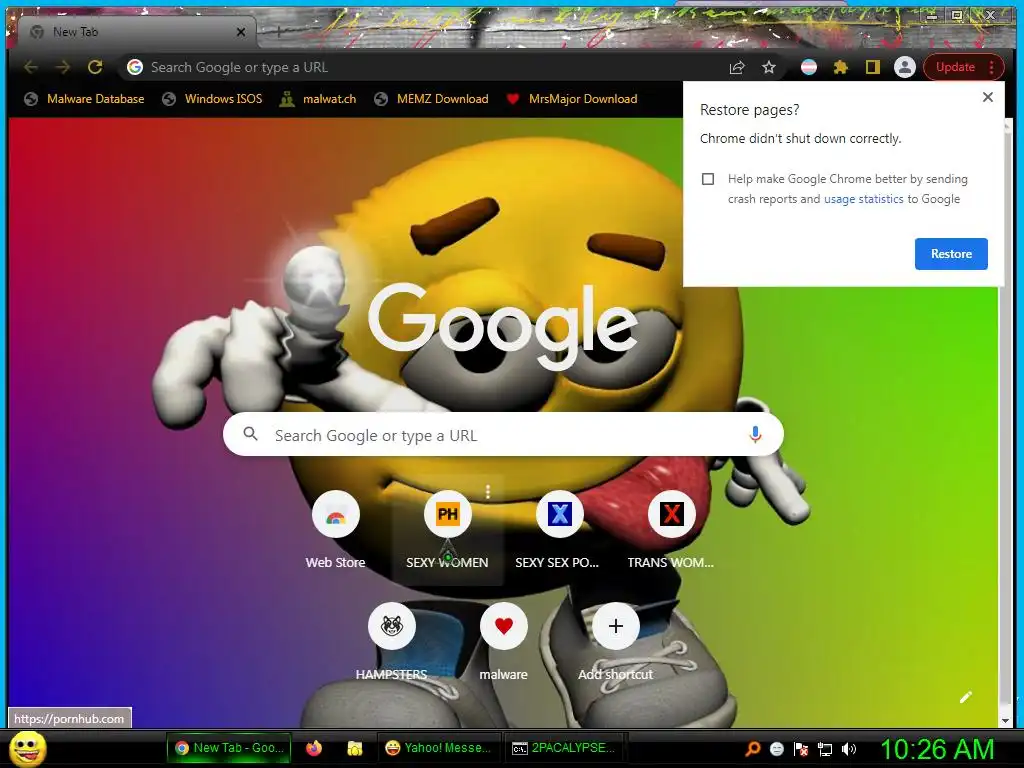Viewport: 1024px width, 768px height.
Task: Open the malware heart shortcut
Action: point(504,641)
